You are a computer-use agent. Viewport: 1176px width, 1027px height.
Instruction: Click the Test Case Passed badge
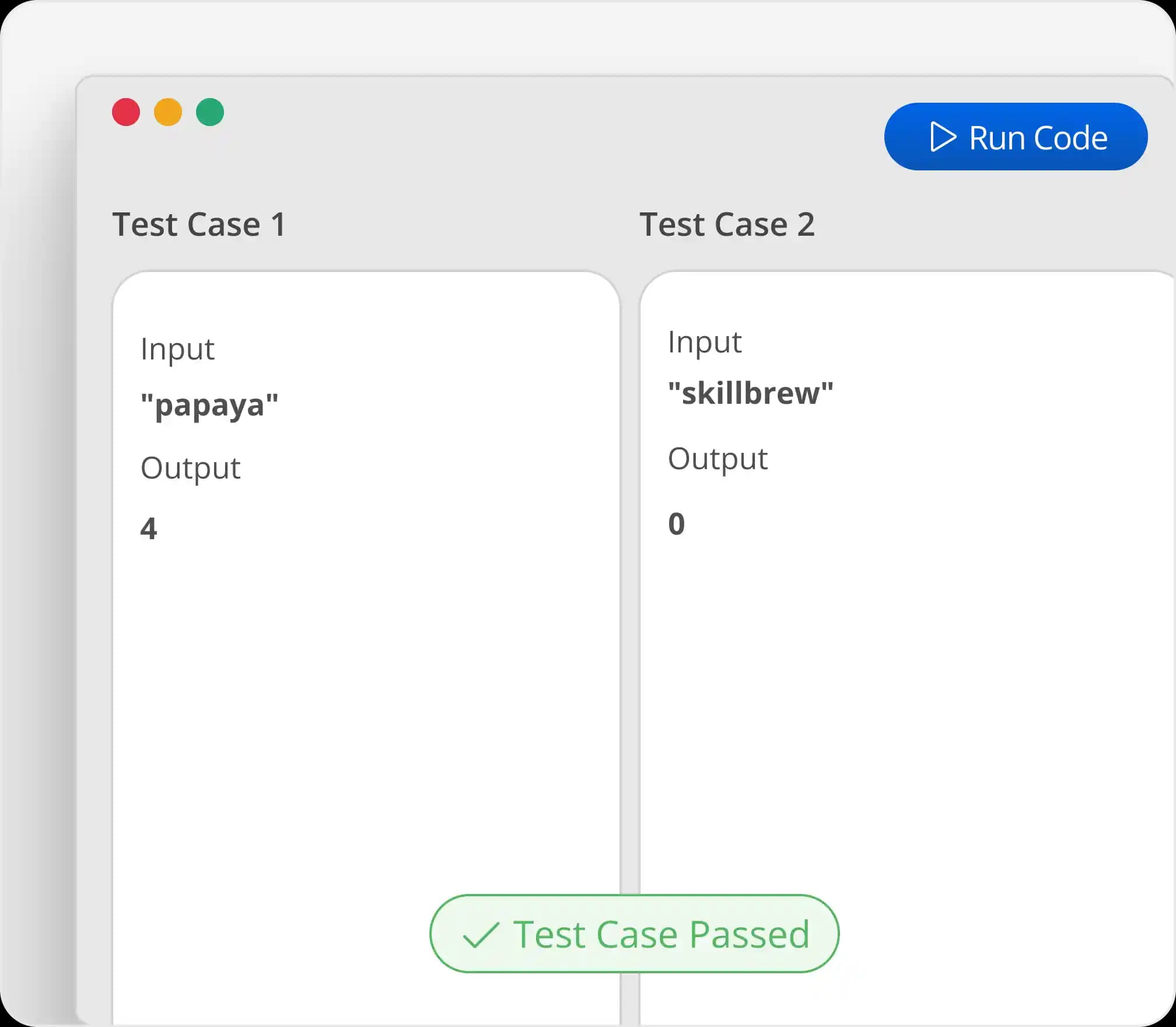(x=634, y=934)
